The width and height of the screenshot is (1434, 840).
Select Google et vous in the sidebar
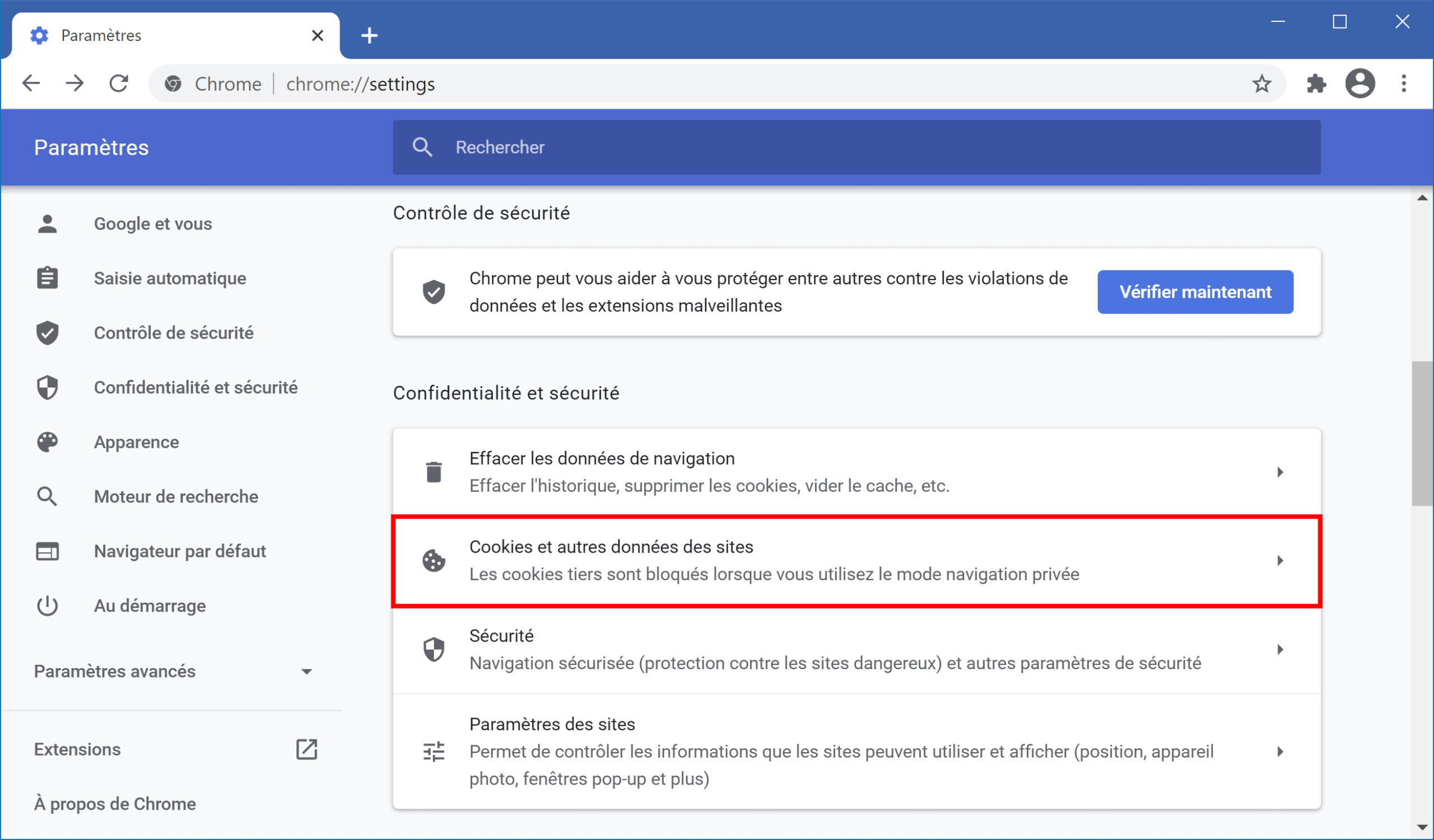pos(152,223)
